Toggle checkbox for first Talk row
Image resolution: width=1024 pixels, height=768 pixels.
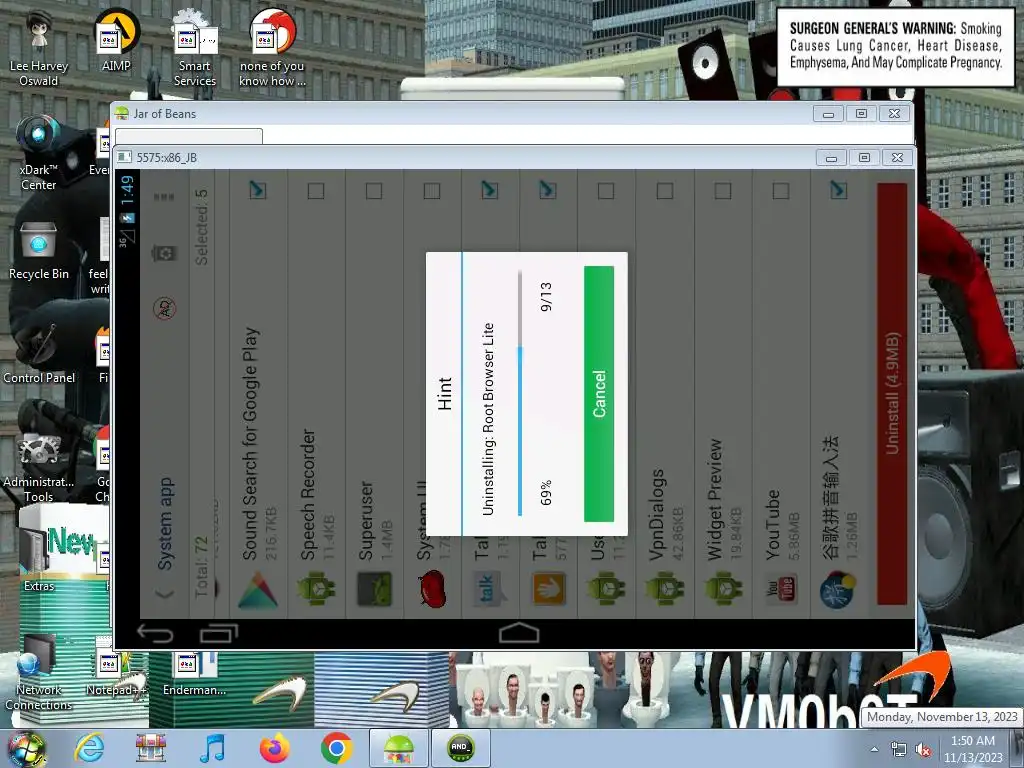click(x=489, y=190)
